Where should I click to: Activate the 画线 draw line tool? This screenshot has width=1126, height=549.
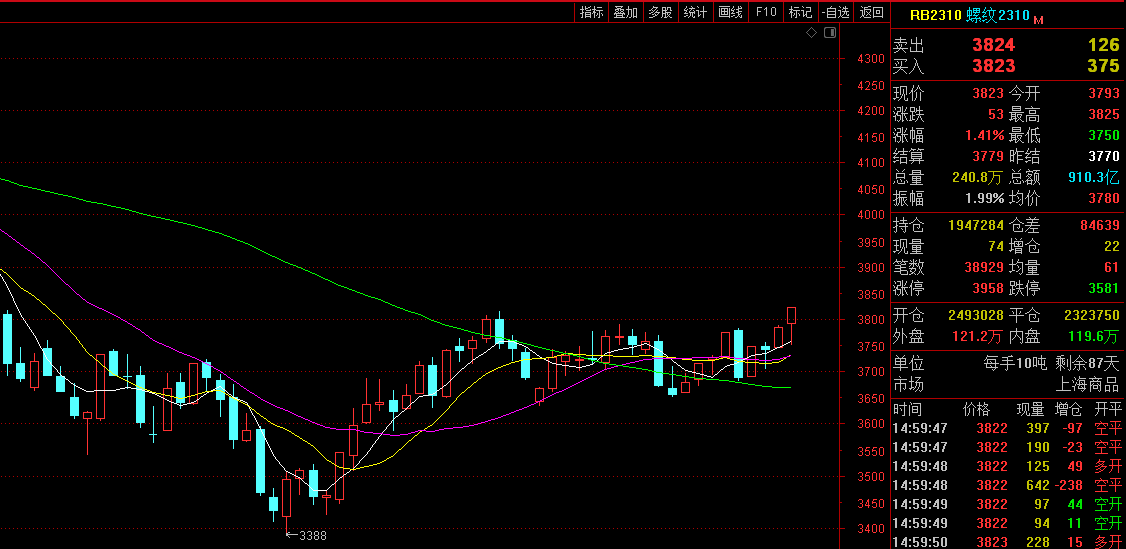pyautogui.click(x=731, y=12)
